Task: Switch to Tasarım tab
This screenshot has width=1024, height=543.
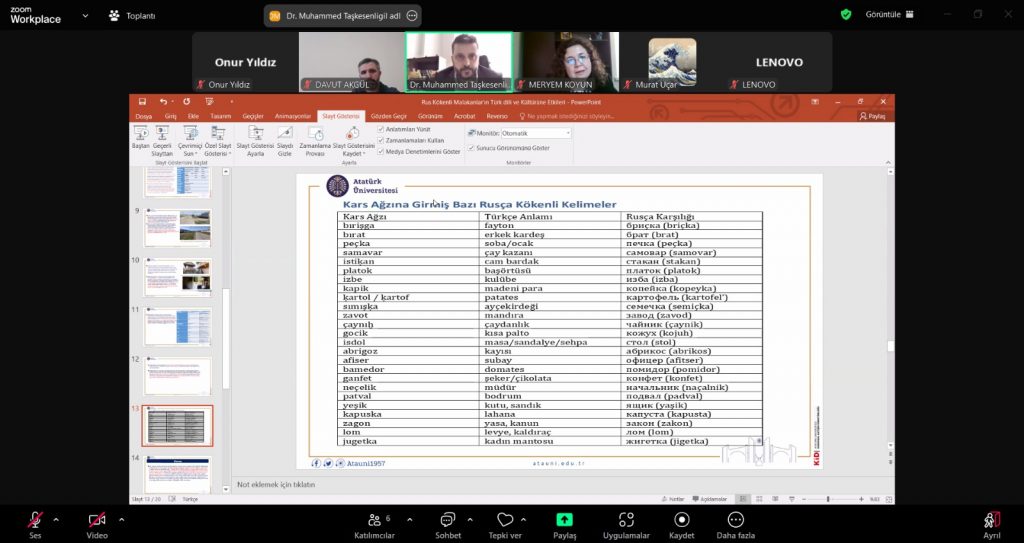Action: click(x=221, y=116)
